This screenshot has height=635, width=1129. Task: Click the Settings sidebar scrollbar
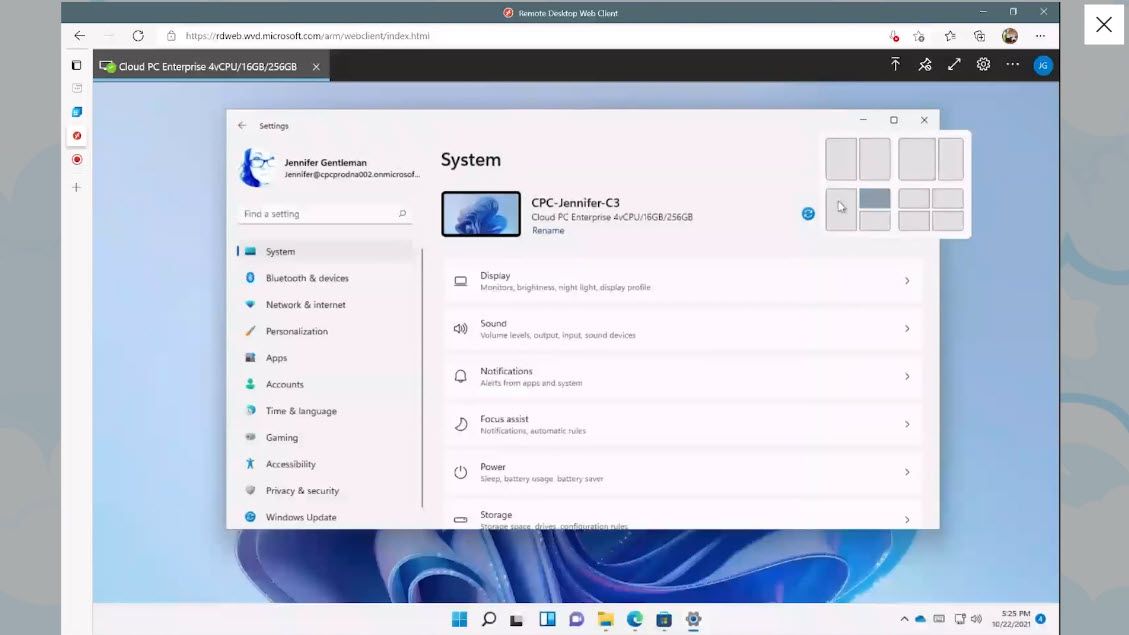tap(422, 378)
